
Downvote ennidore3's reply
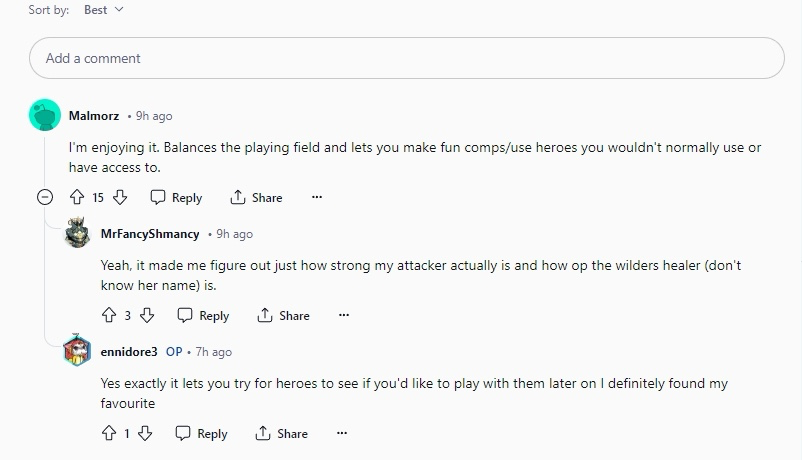tap(145, 433)
